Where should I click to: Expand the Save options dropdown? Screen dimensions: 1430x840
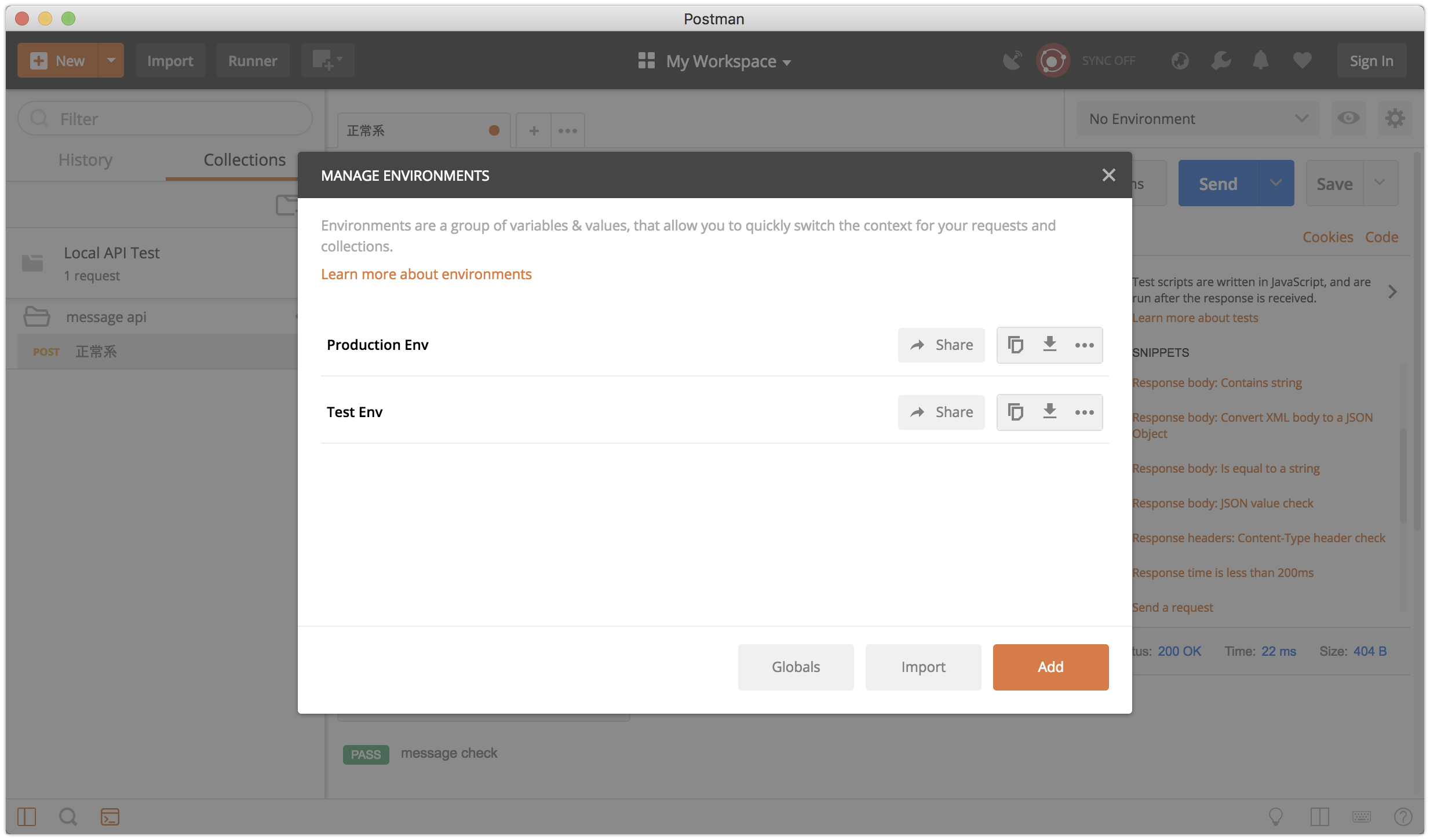(x=1380, y=184)
